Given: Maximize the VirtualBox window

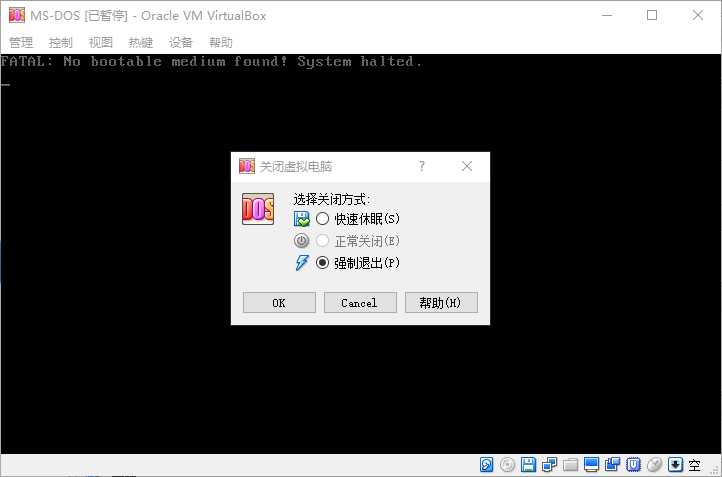Looking at the screenshot, I should tap(652, 15).
